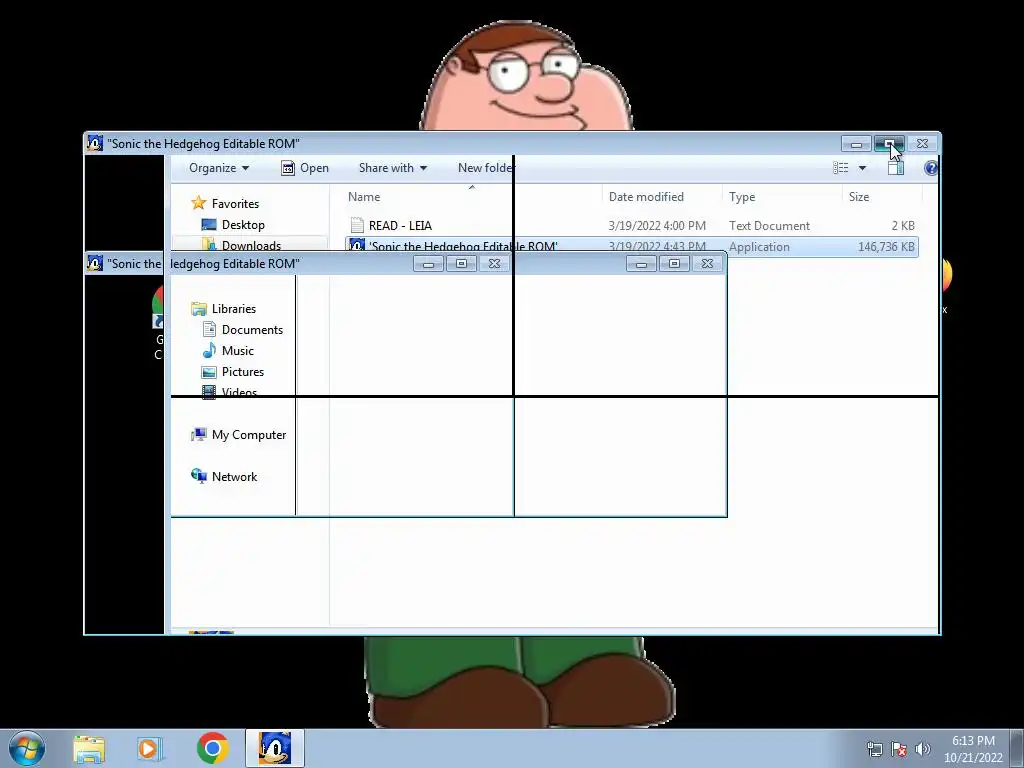This screenshot has width=1024, height=768.
Task: Open the clock showing 6:13 PM
Action: coord(973,749)
